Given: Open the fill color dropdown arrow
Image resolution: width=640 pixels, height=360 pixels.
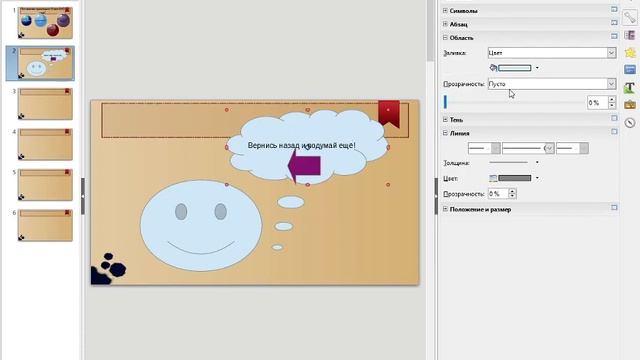Looking at the screenshot, I should [x=537, y=68].
